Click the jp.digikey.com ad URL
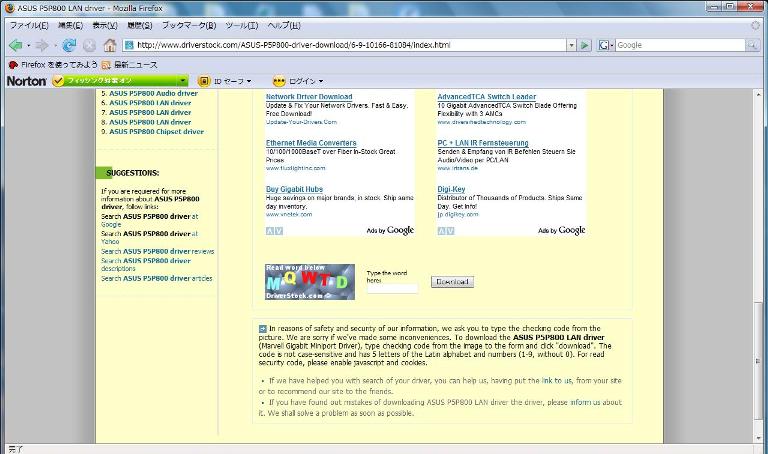 click(457, 215)
